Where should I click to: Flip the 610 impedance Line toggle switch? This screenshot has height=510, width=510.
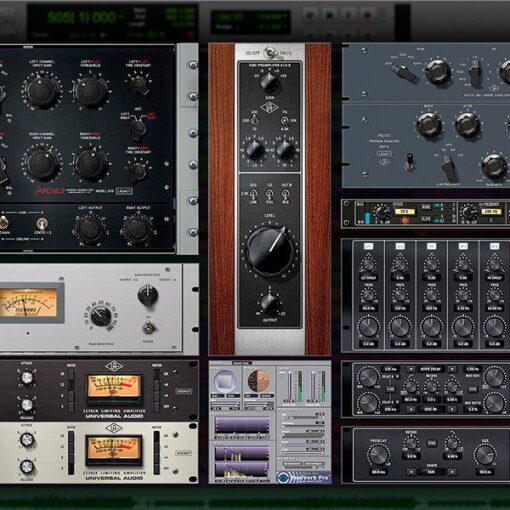(x=253, y=194)
